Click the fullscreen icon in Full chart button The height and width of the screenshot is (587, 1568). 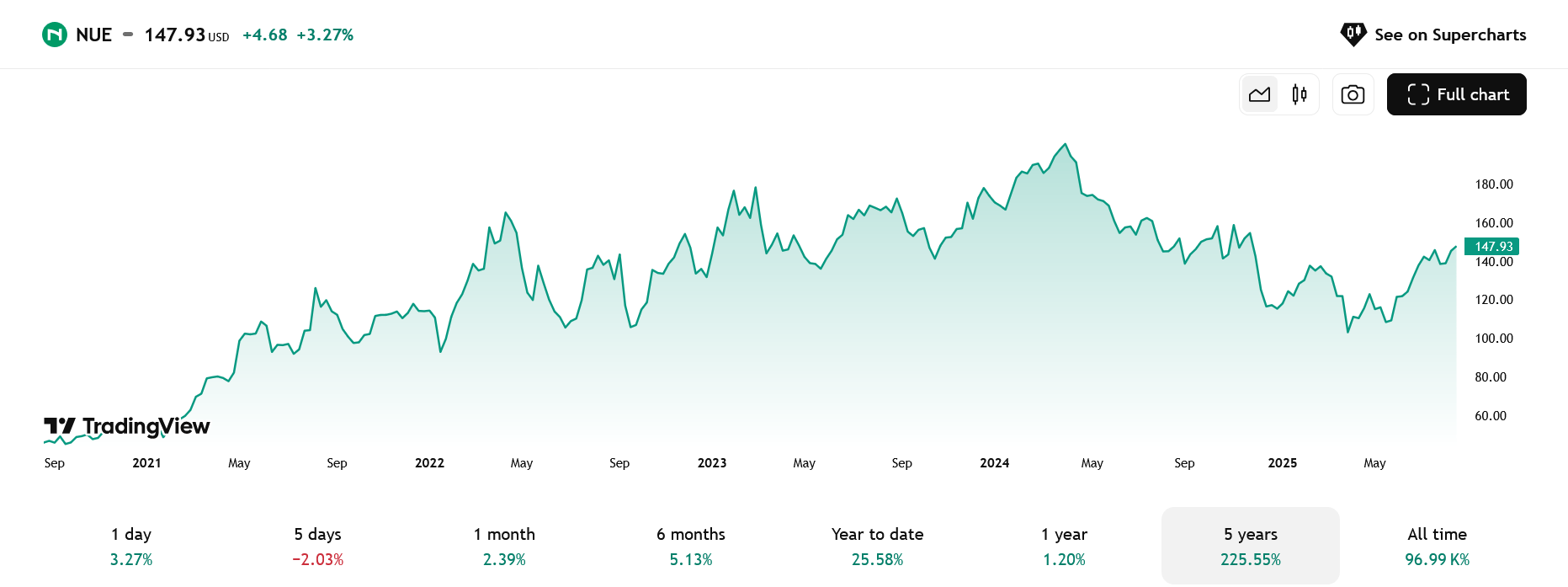pos(1418,94)
